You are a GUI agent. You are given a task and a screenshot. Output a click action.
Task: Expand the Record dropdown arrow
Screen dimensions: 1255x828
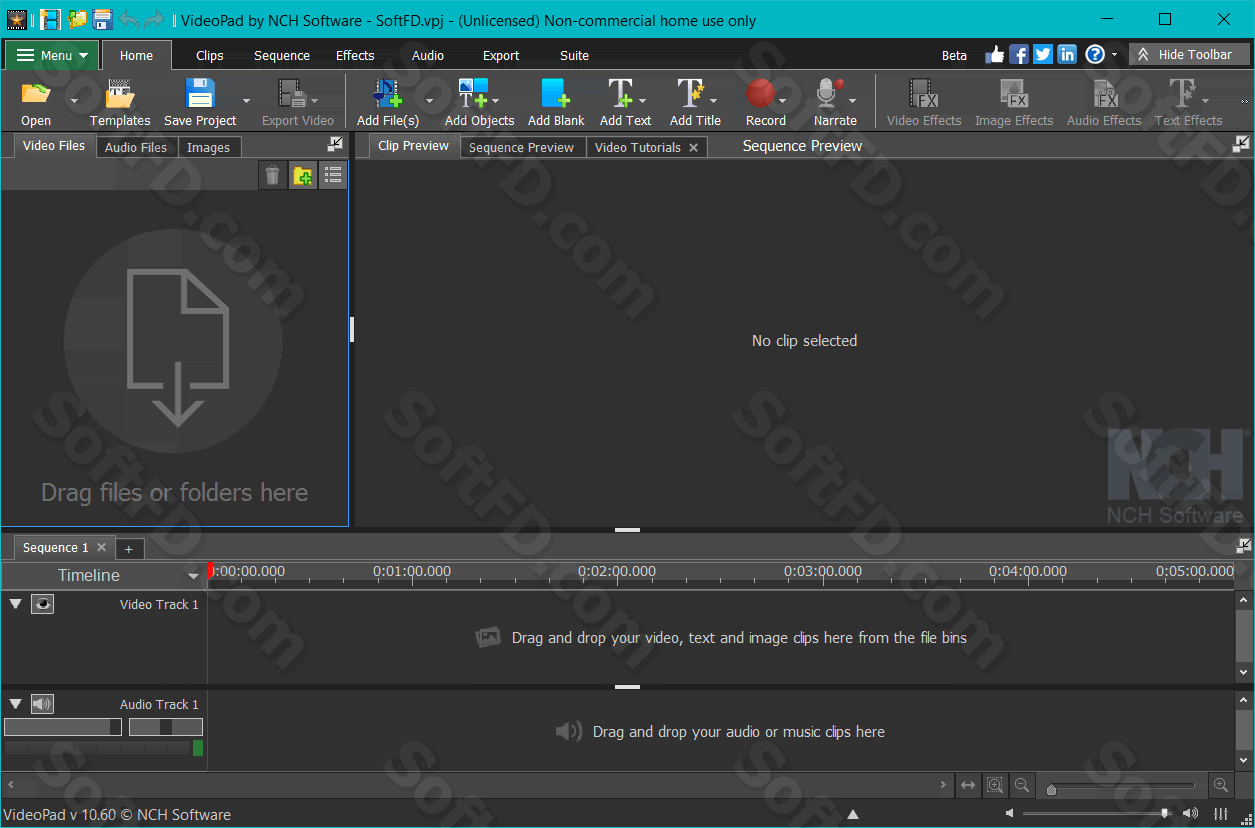pyautogui.click(x=783, y=100)
